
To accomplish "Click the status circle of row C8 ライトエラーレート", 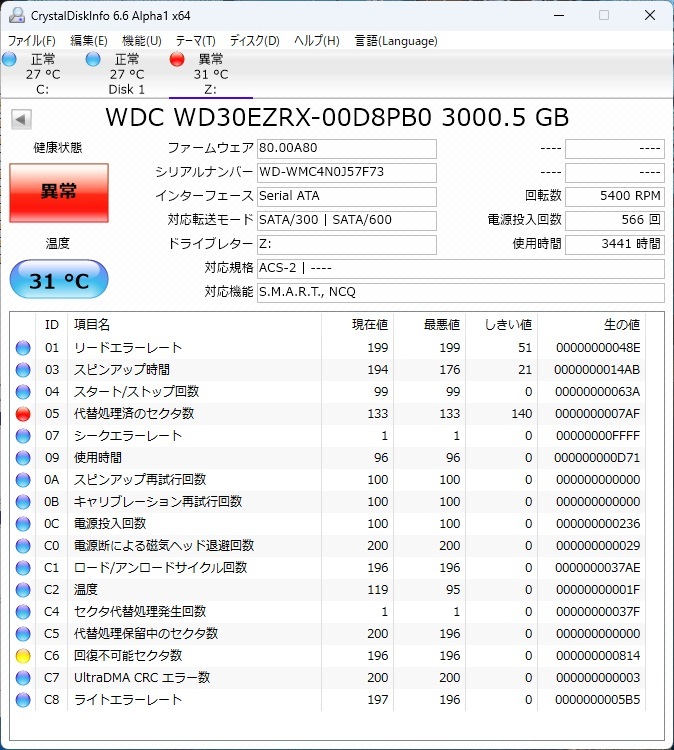I will click(x=23, y=700).
